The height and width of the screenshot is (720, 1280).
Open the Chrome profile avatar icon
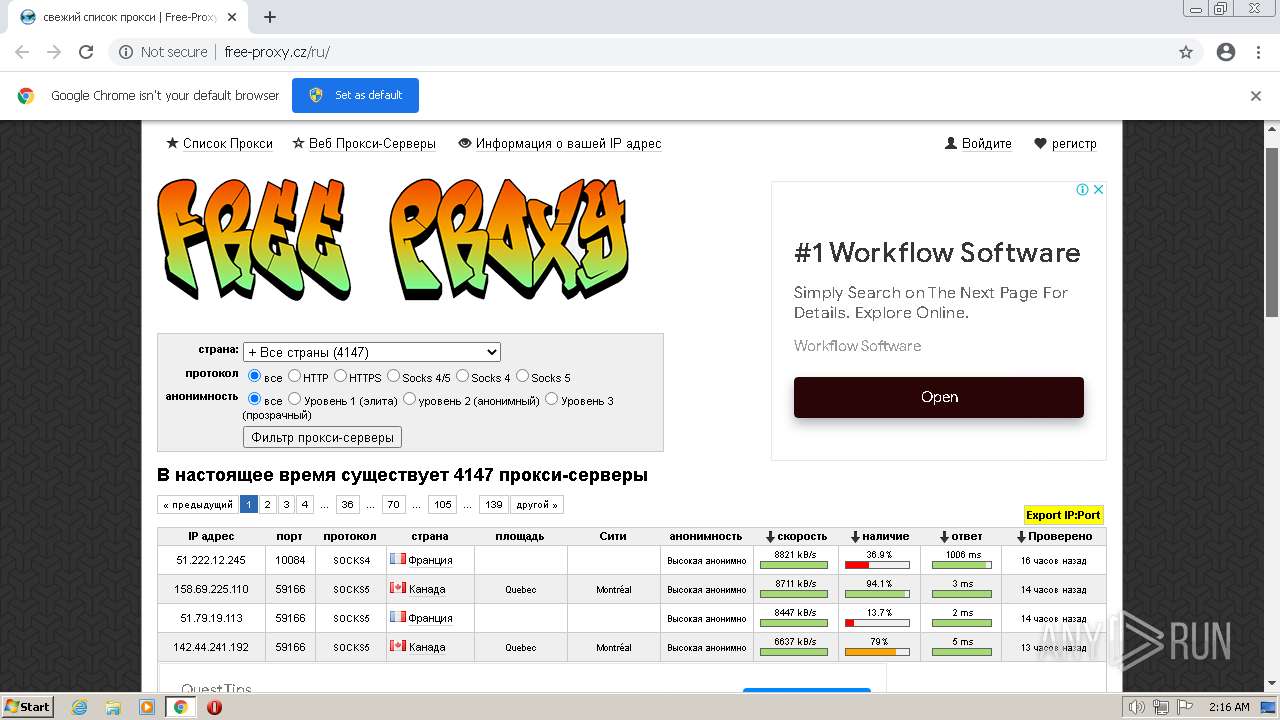[x=1226, y=52]
